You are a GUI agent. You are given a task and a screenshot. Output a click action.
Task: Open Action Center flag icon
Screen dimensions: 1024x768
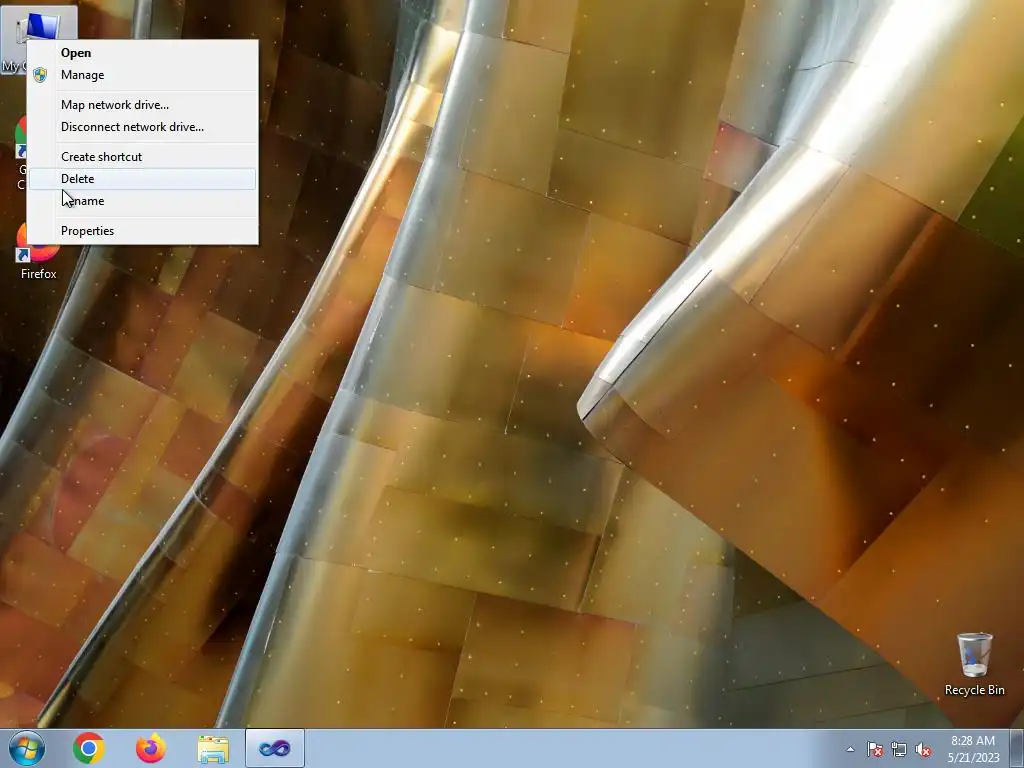click(875, 749)
